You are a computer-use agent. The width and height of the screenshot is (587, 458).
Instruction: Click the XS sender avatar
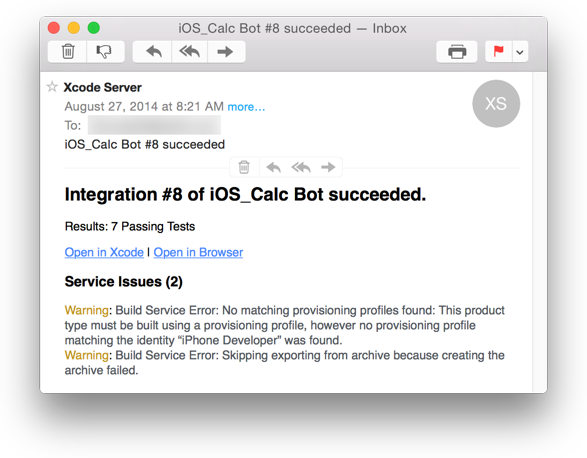(x=496, y=103)
